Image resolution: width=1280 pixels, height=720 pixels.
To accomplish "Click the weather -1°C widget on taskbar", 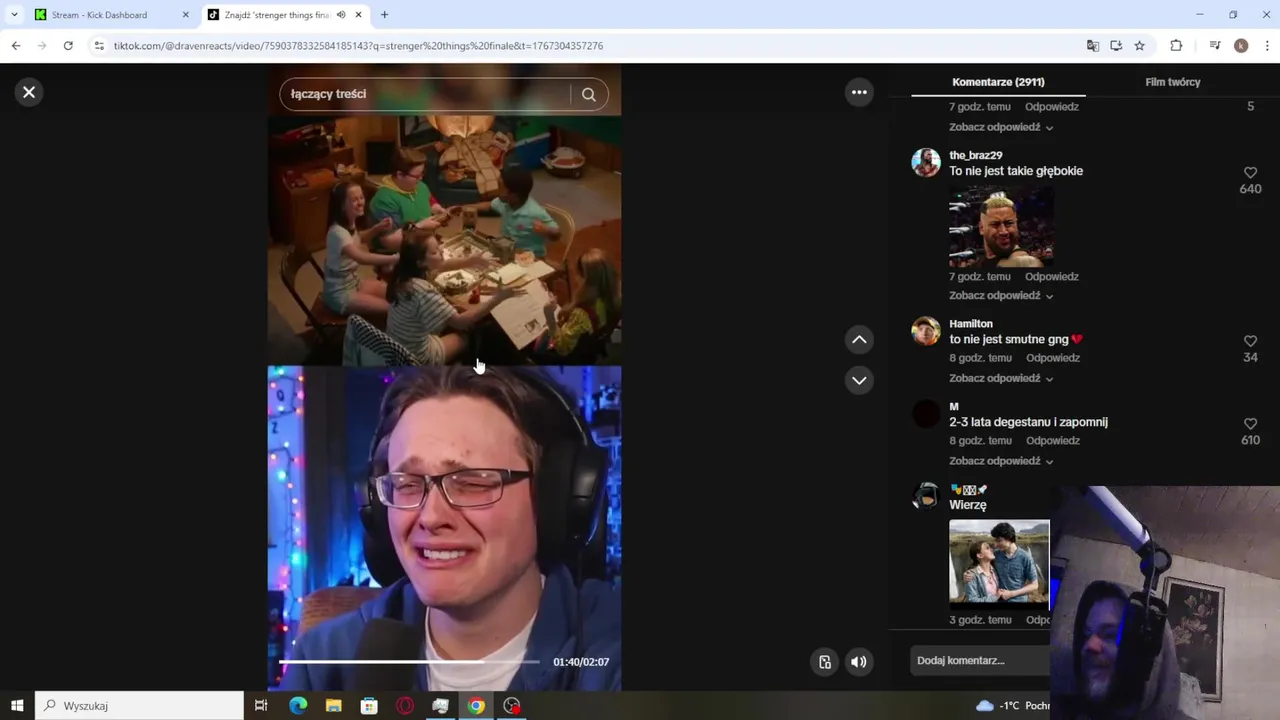I will click(1012, 706).
